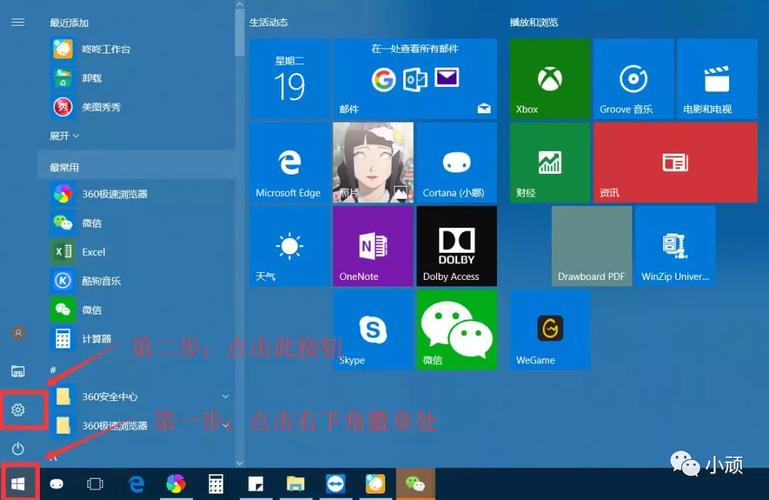Expand the 360极速浏览器 folder chevron
The height and width of the screenshot is (500, 769).
[x=225, y=426]
